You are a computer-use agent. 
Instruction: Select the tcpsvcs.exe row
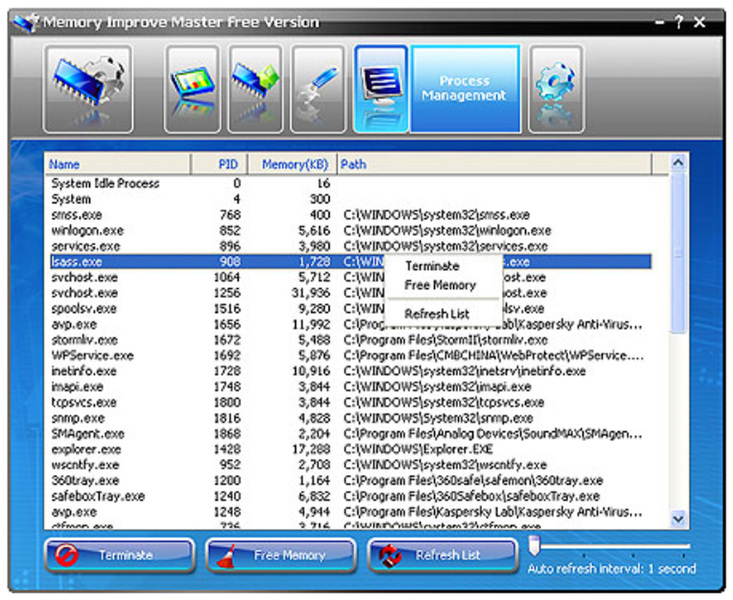click(x=351, y=402)
